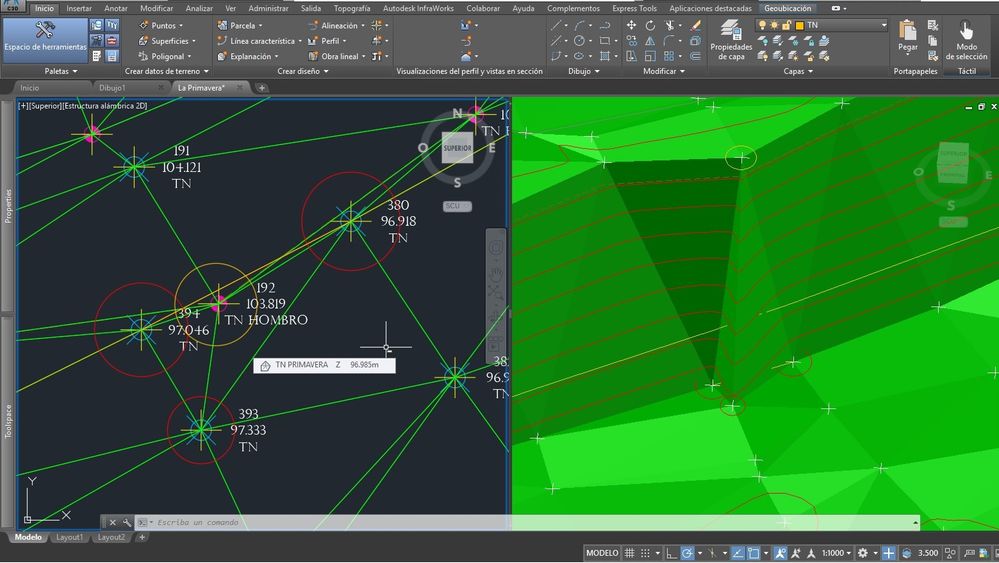Image resolution: width=999 pixels, height=563 pixels.
Task: Toggle the TN layer lightbulb on/off
Action: [x=761, y=25]
